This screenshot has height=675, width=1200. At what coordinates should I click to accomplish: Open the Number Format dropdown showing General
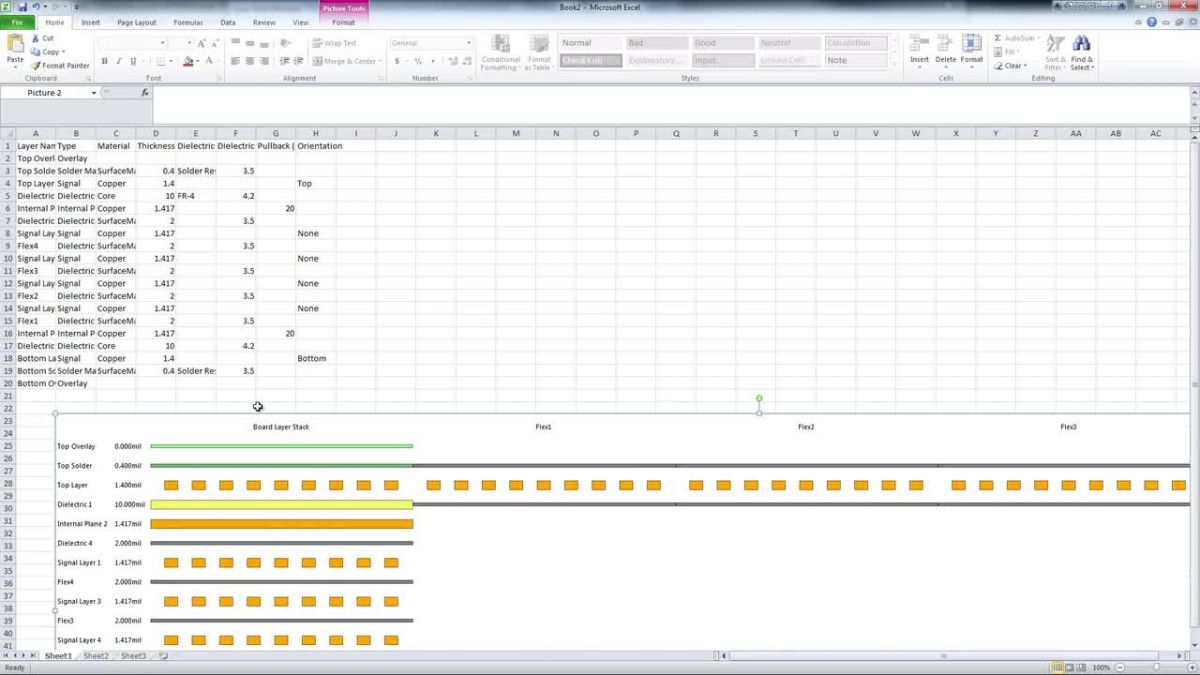click(x=469, y=43)
